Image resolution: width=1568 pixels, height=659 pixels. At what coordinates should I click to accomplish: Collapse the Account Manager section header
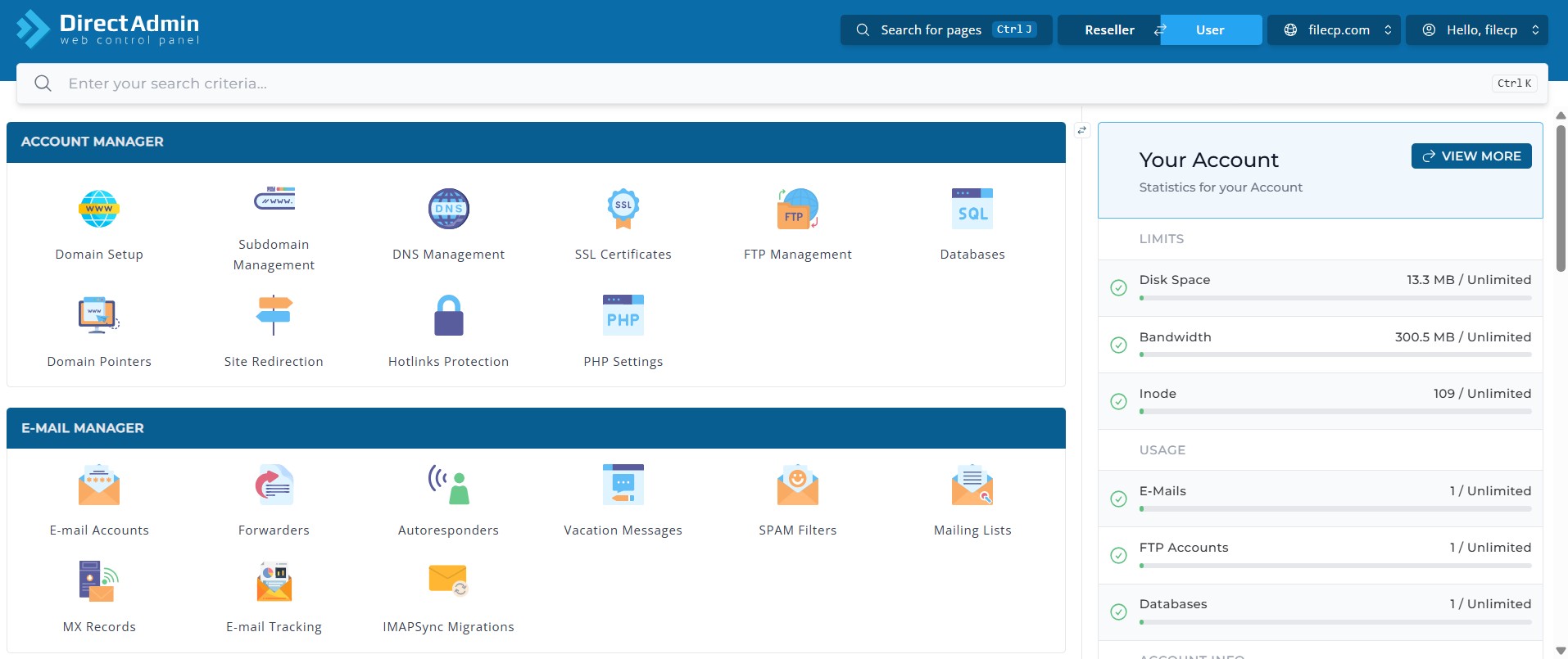point(536,142)
